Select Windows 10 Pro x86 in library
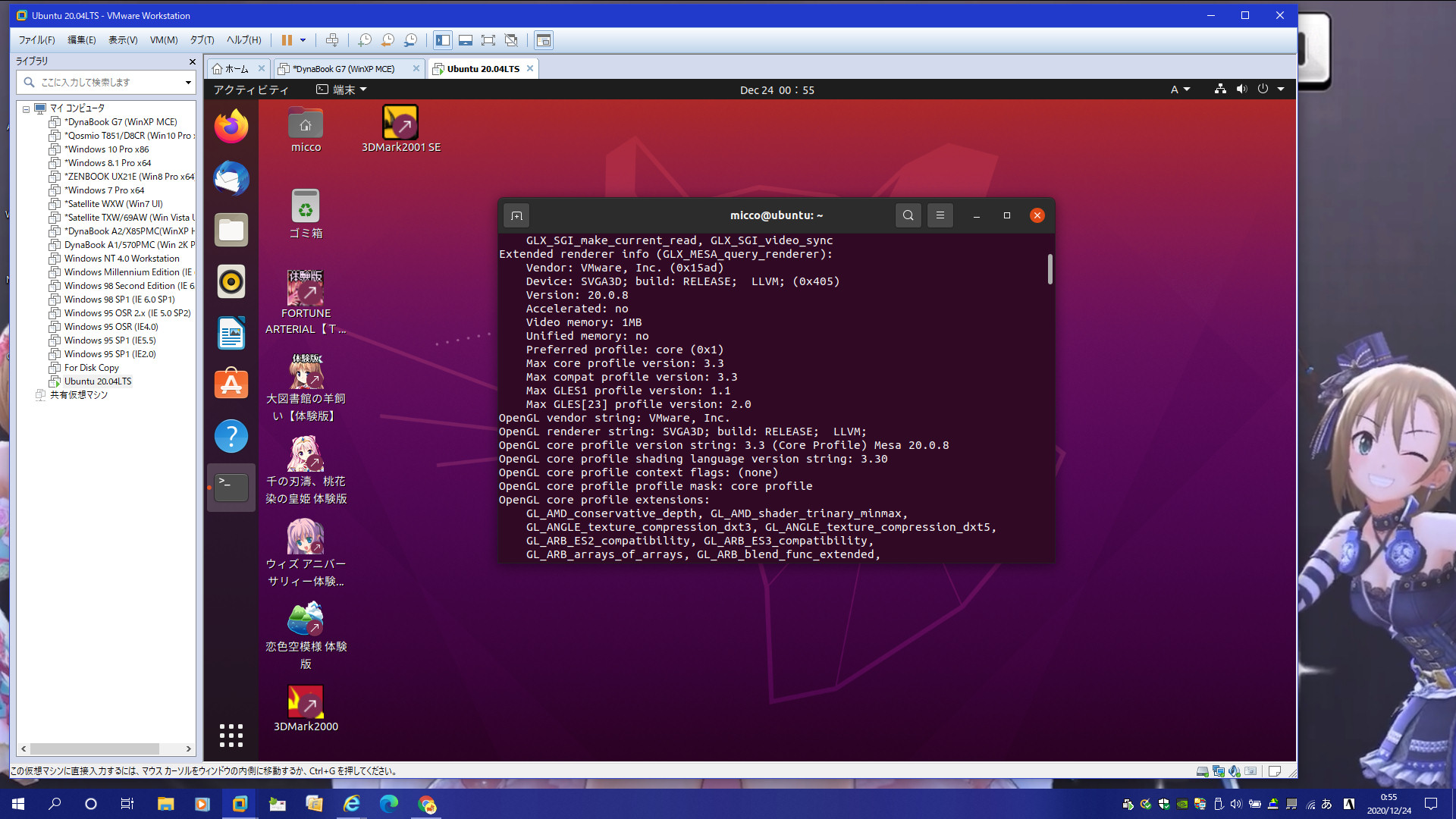 106,149
